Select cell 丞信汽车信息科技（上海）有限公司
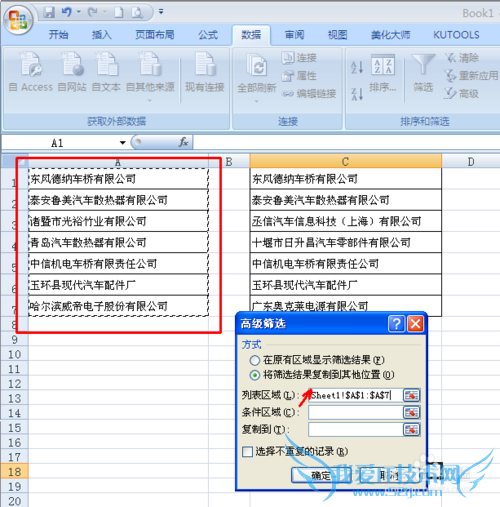Image resolution: width=500 pixels, height=507 pixels. click(x=346, y=221)
